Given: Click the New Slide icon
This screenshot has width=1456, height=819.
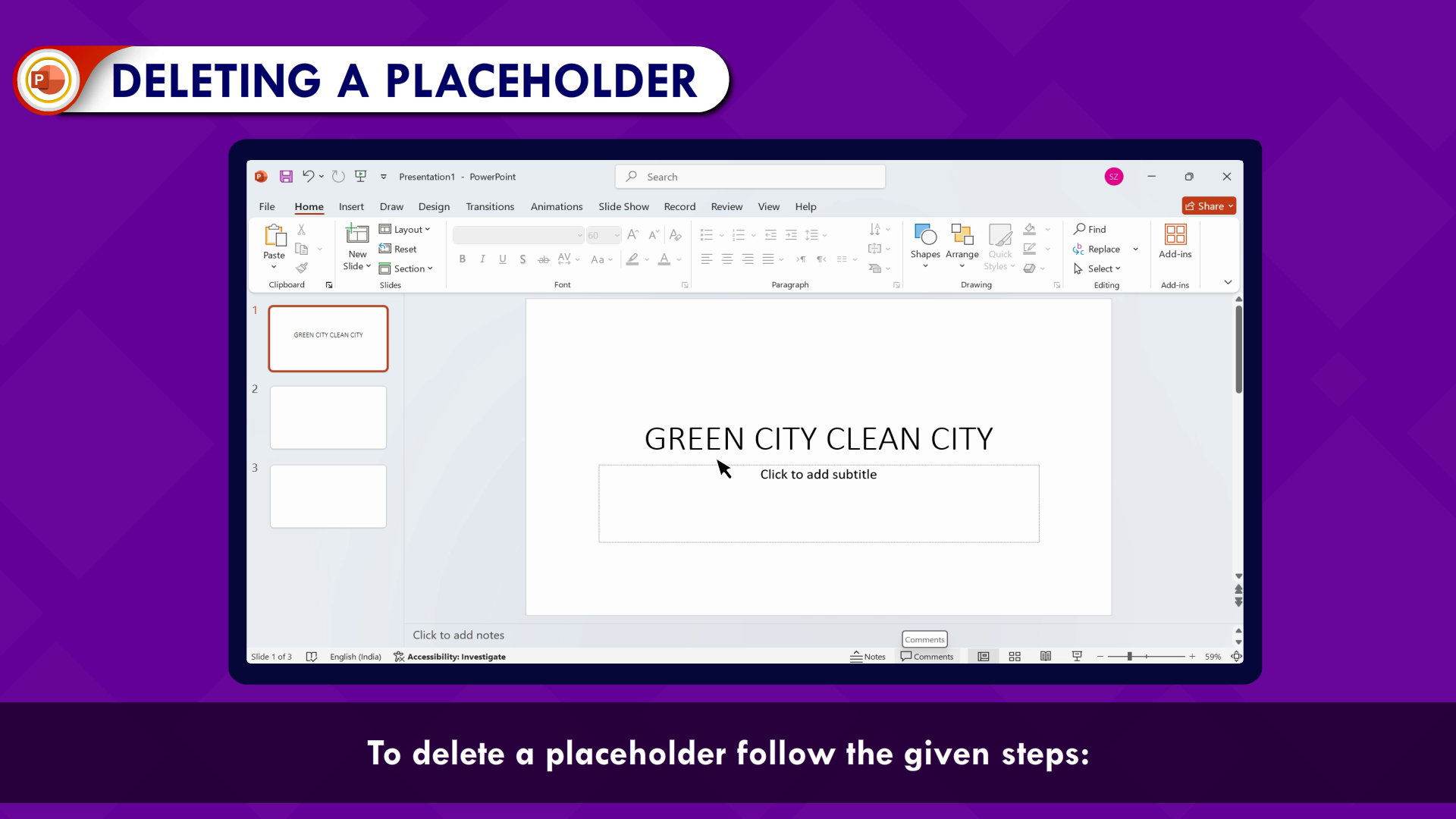Looking at the screenshot, I should click(357, 234).
